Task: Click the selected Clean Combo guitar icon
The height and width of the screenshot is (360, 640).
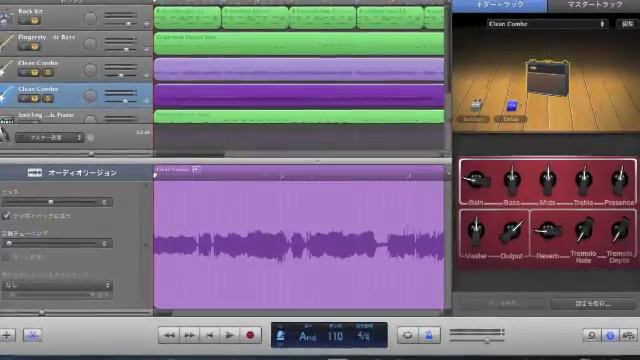Action: 7,96
